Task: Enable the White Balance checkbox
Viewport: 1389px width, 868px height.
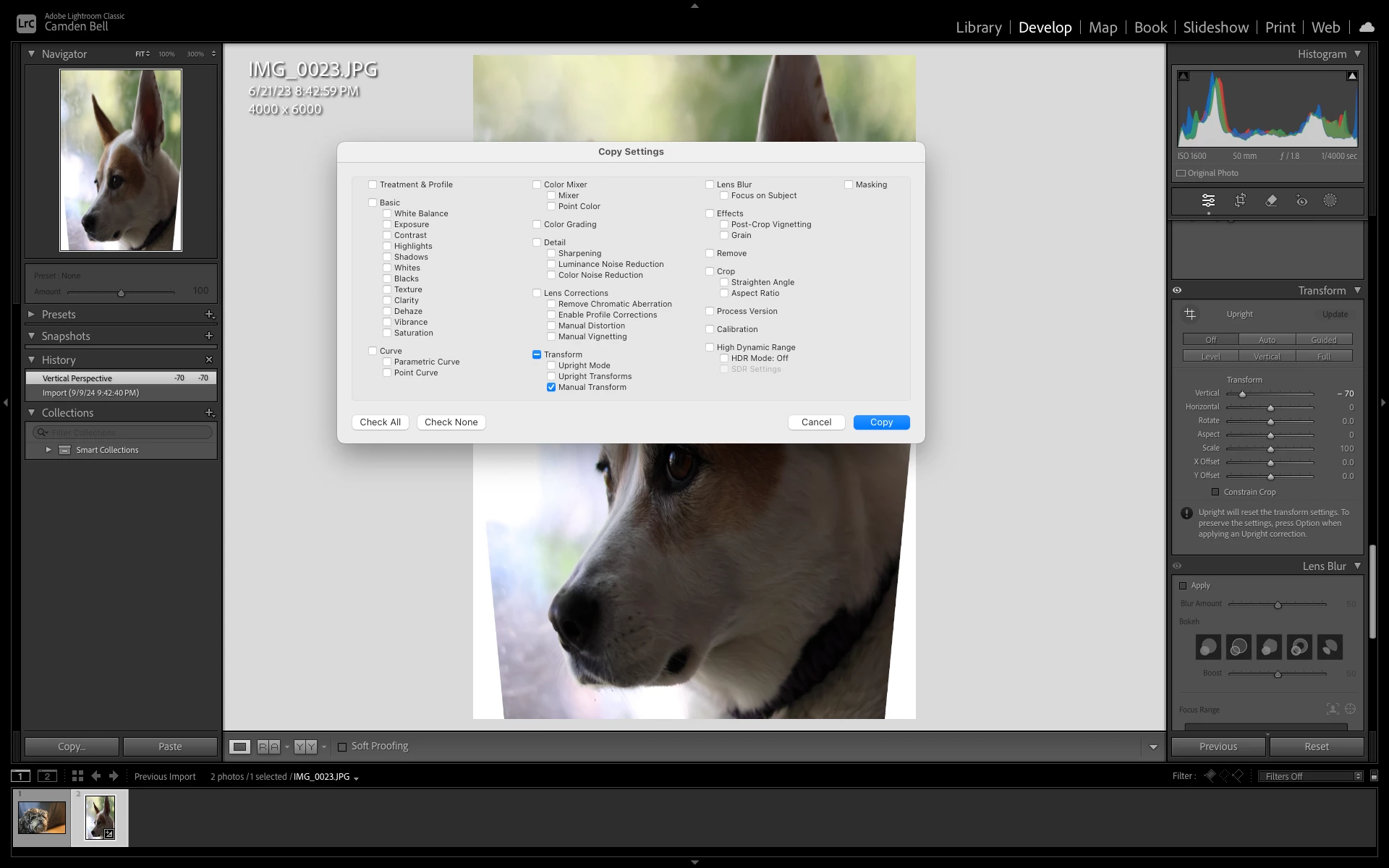Action: [x=387, y=213]
